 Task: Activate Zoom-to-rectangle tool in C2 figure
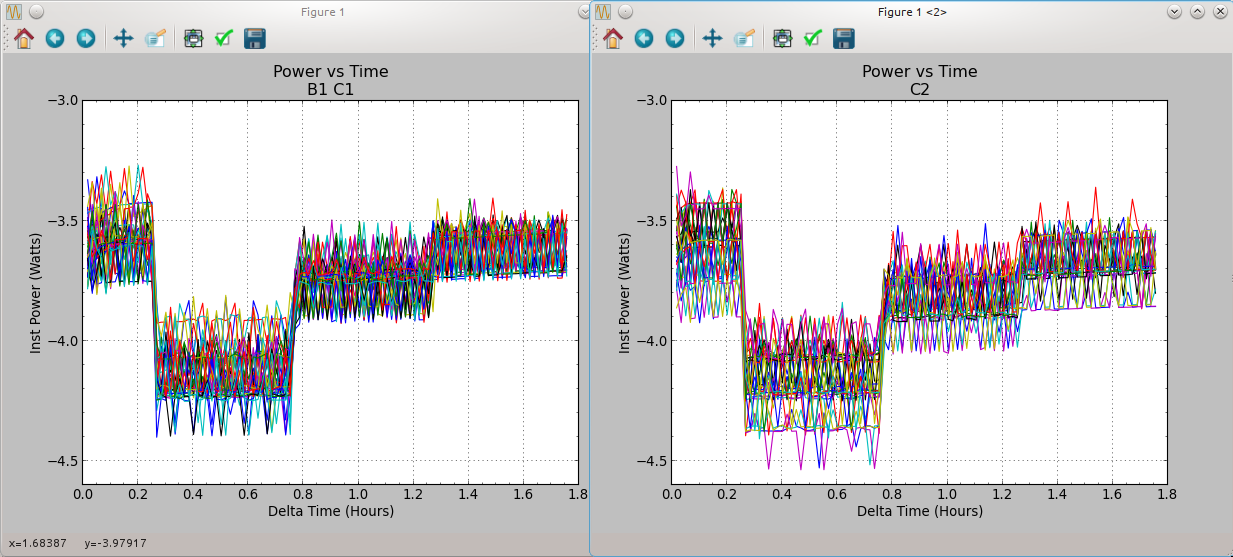(744, 39)
